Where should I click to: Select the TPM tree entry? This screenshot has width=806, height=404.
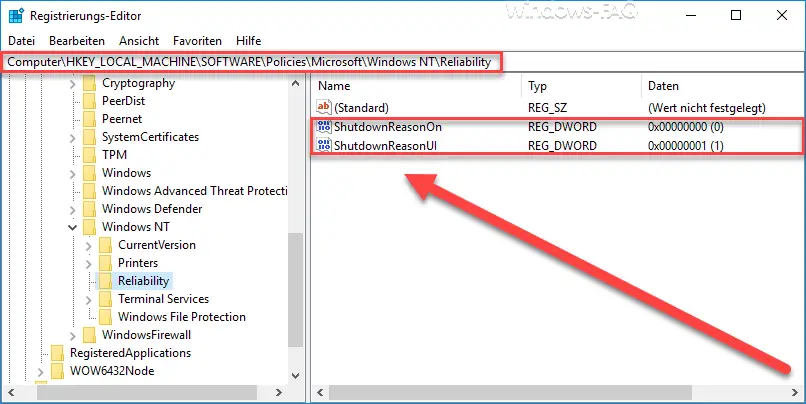114,155
